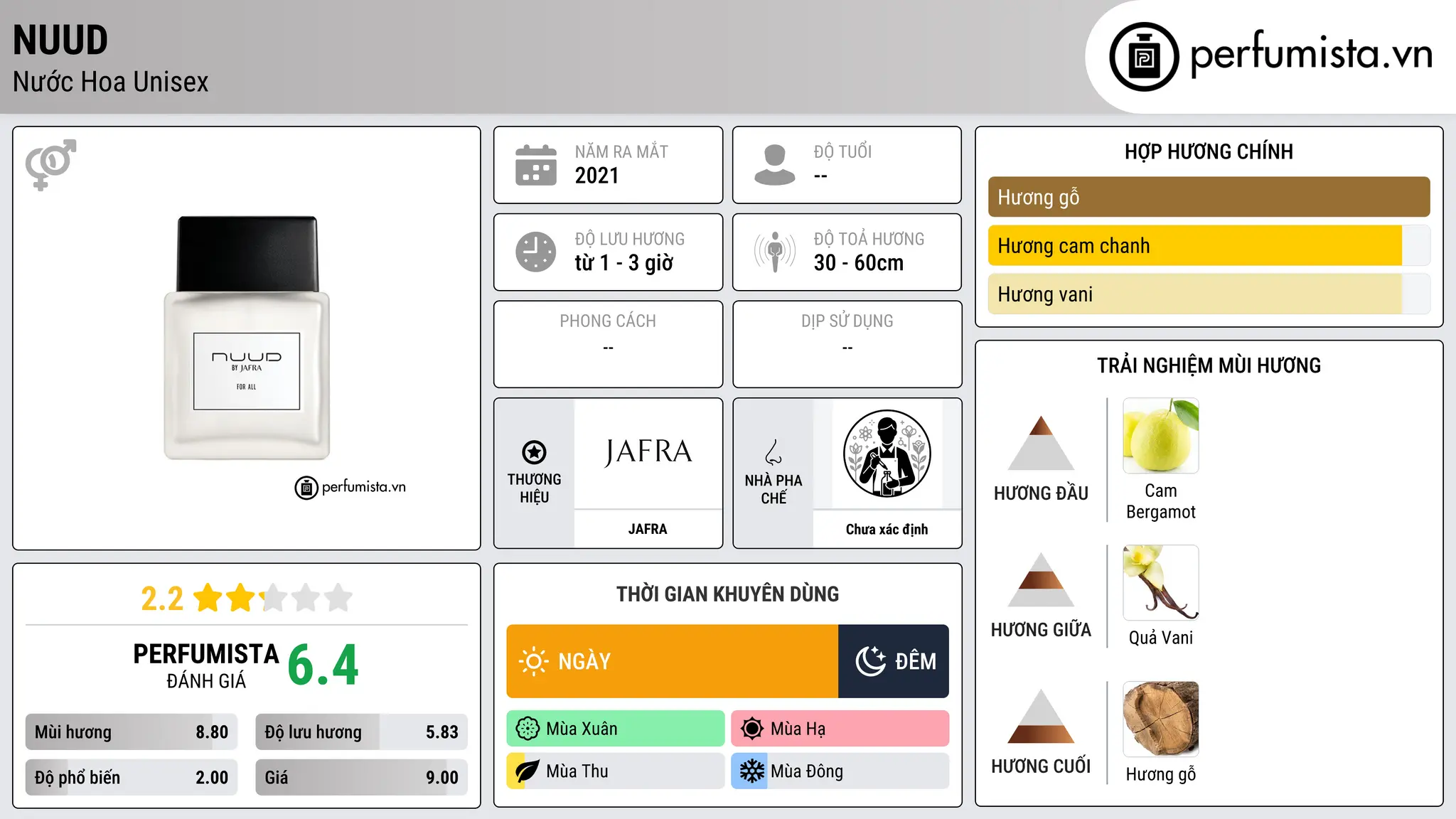Click the 'Hương gỗ' caption under the wood picture
This screenshot has height=819, width=1456.
[1161, 774]
